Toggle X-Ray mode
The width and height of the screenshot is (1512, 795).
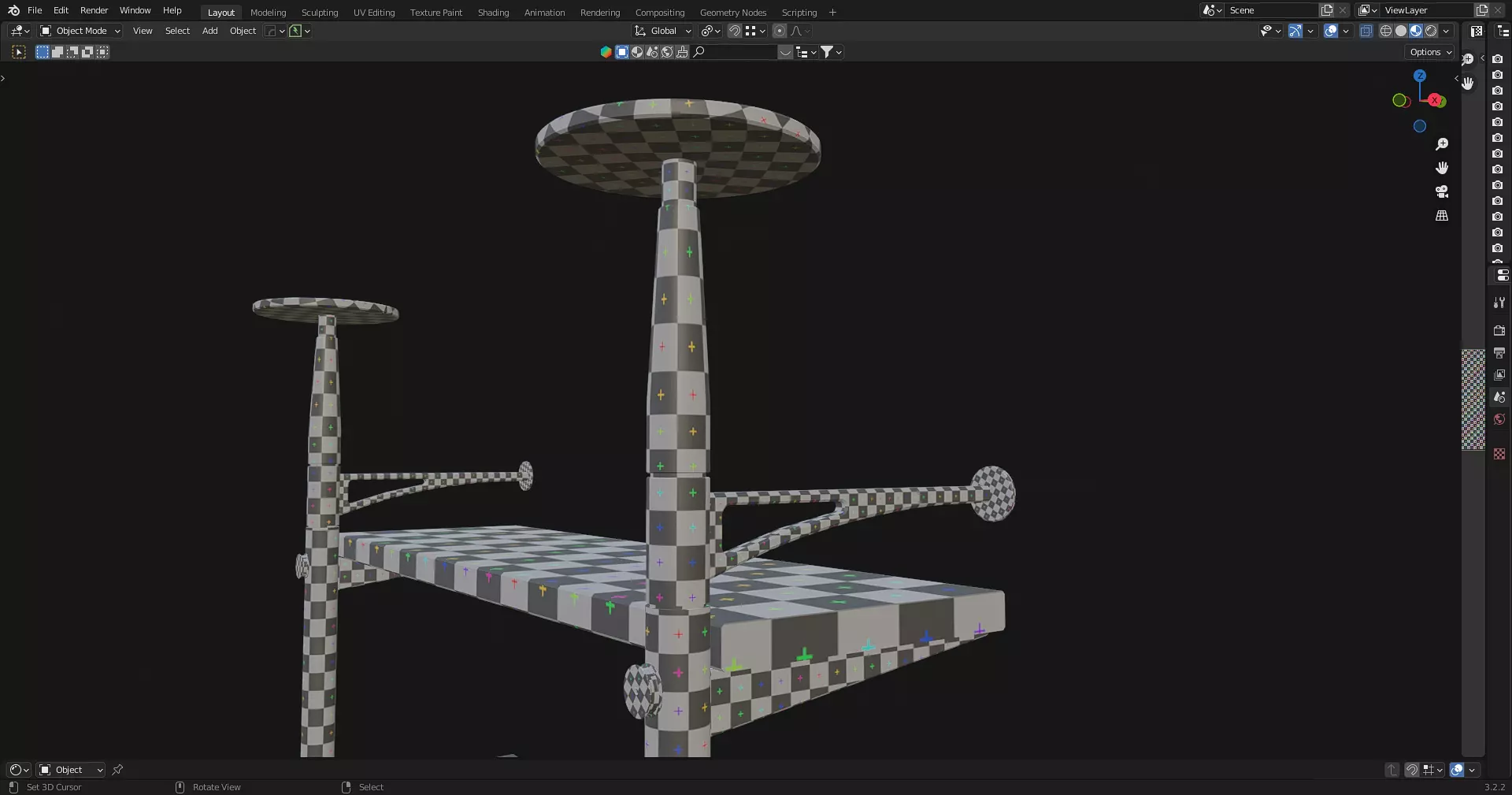pyautogui.click(x=1366, y=31)
